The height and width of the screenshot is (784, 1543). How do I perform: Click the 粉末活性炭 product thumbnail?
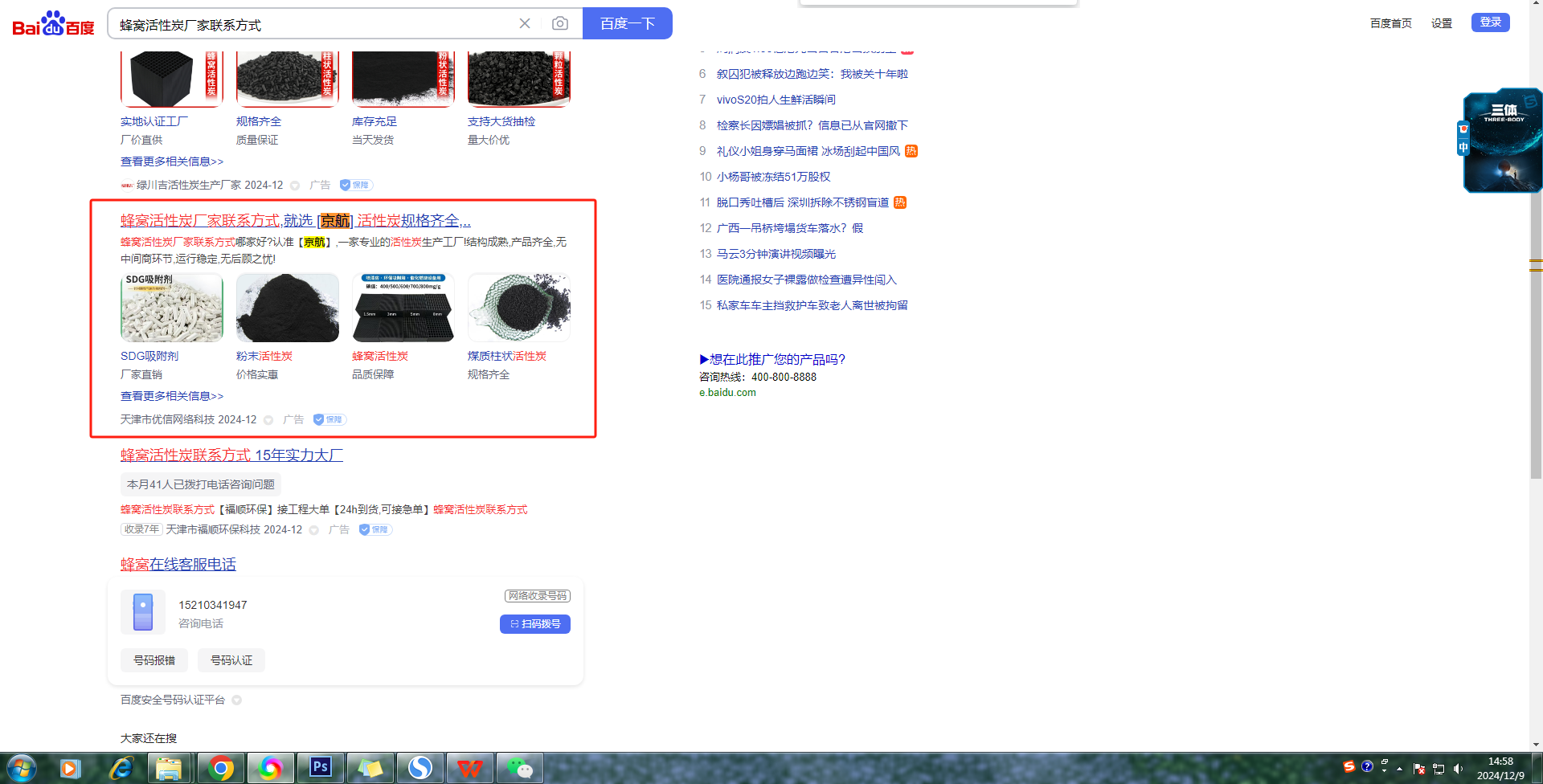[x=288, y=308]
